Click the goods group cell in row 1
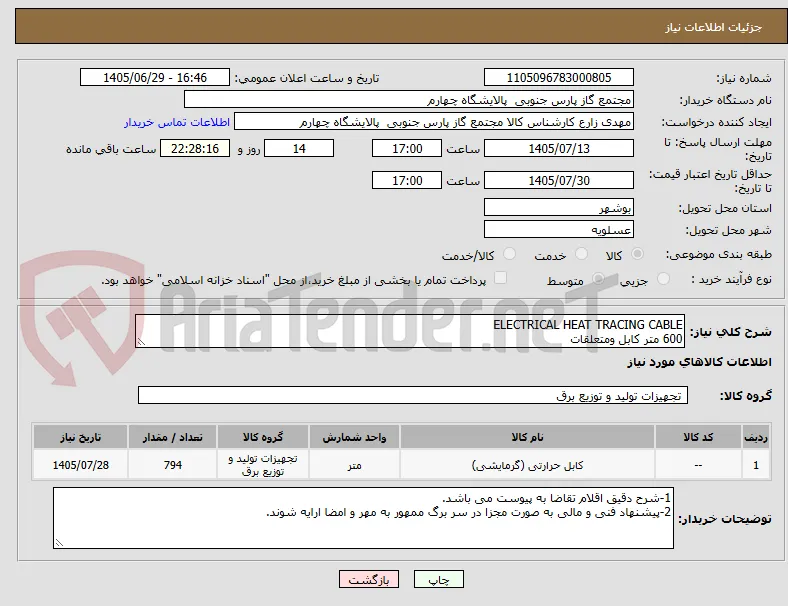This screenshot has height=606, width=788. tap(263, 465)
